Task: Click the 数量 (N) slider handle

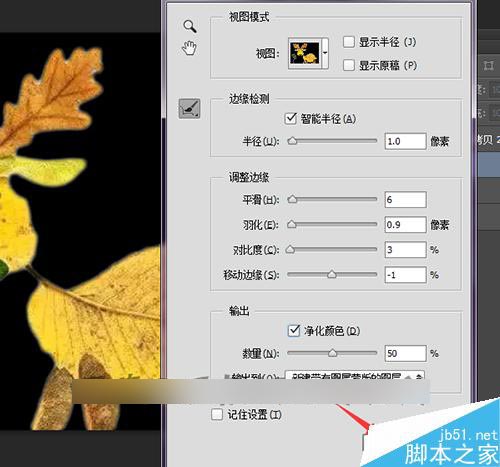Action: 332,353
